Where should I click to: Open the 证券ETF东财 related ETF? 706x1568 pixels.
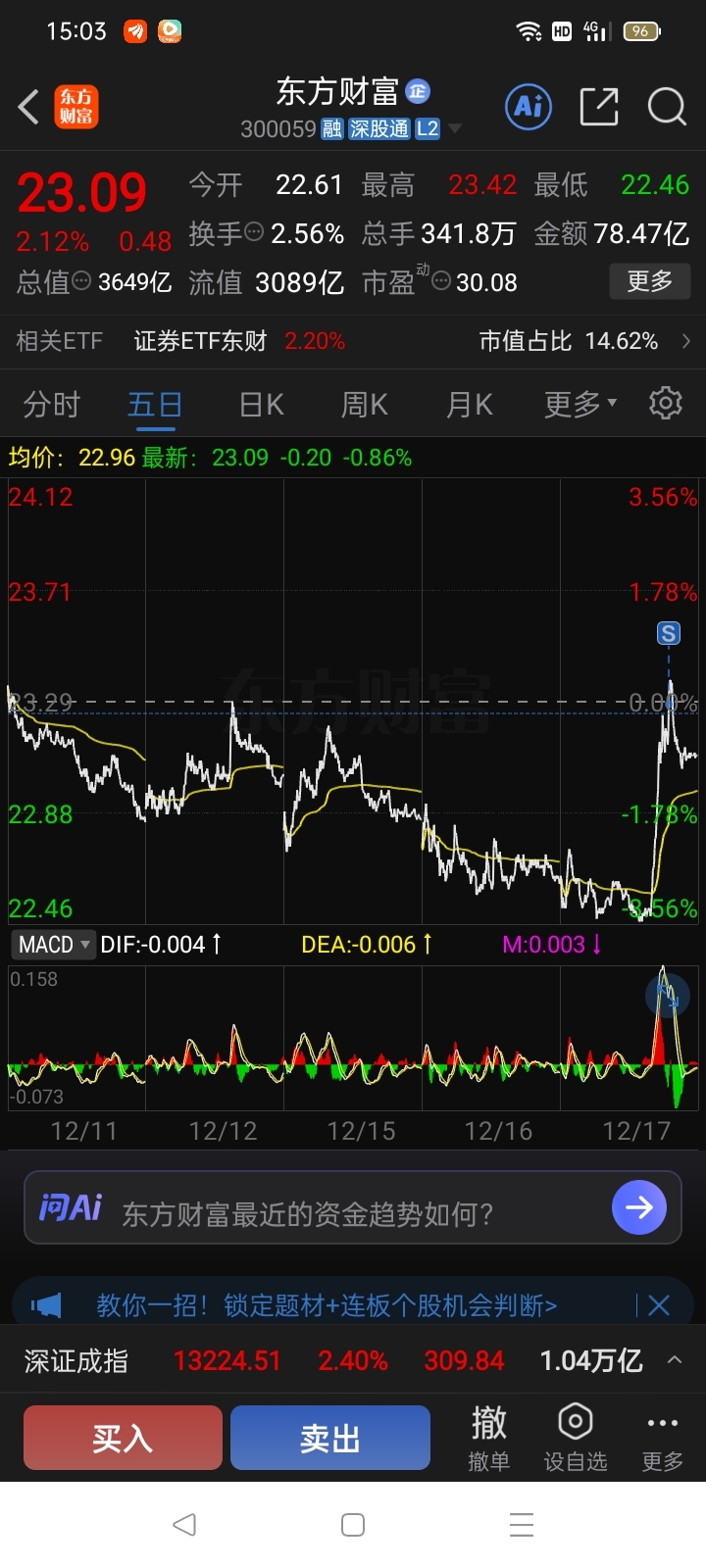[x=200, y=341]
